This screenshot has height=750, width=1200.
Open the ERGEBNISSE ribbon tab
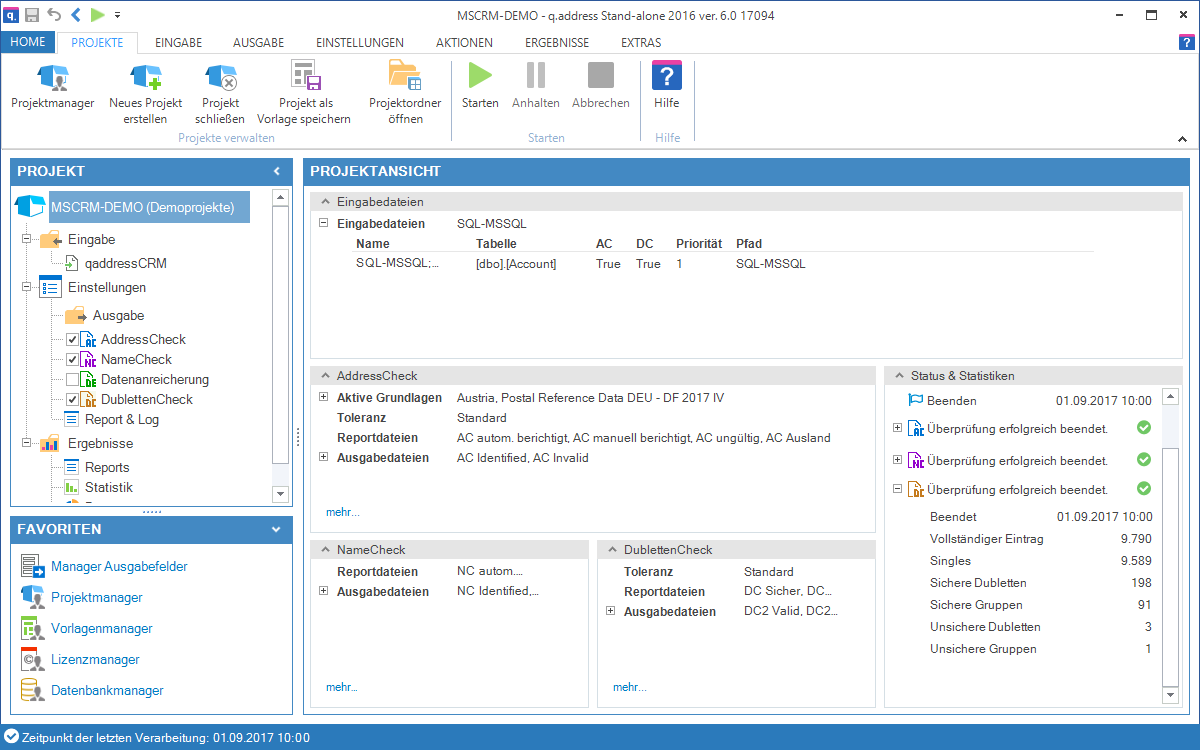click(556, 43)
